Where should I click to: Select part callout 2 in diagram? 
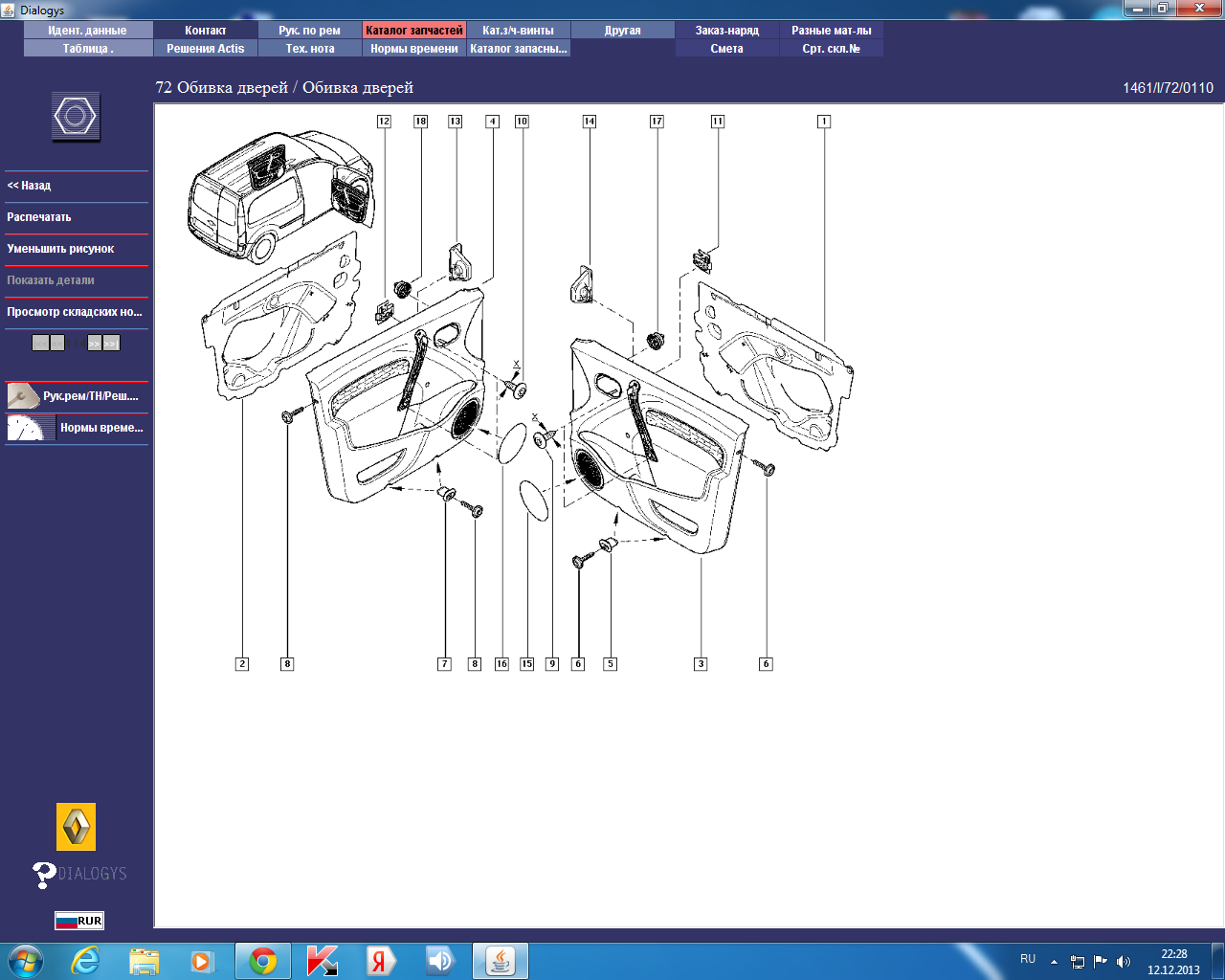(x=242, y=663)
